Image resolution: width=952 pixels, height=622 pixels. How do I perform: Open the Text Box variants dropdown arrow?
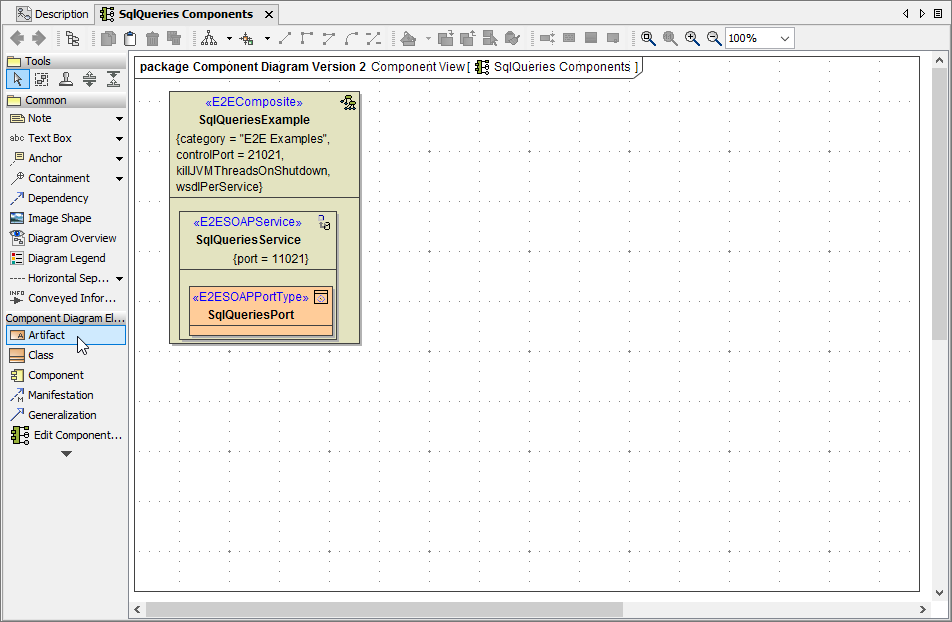pyautogui.click(x=119, y=139)
